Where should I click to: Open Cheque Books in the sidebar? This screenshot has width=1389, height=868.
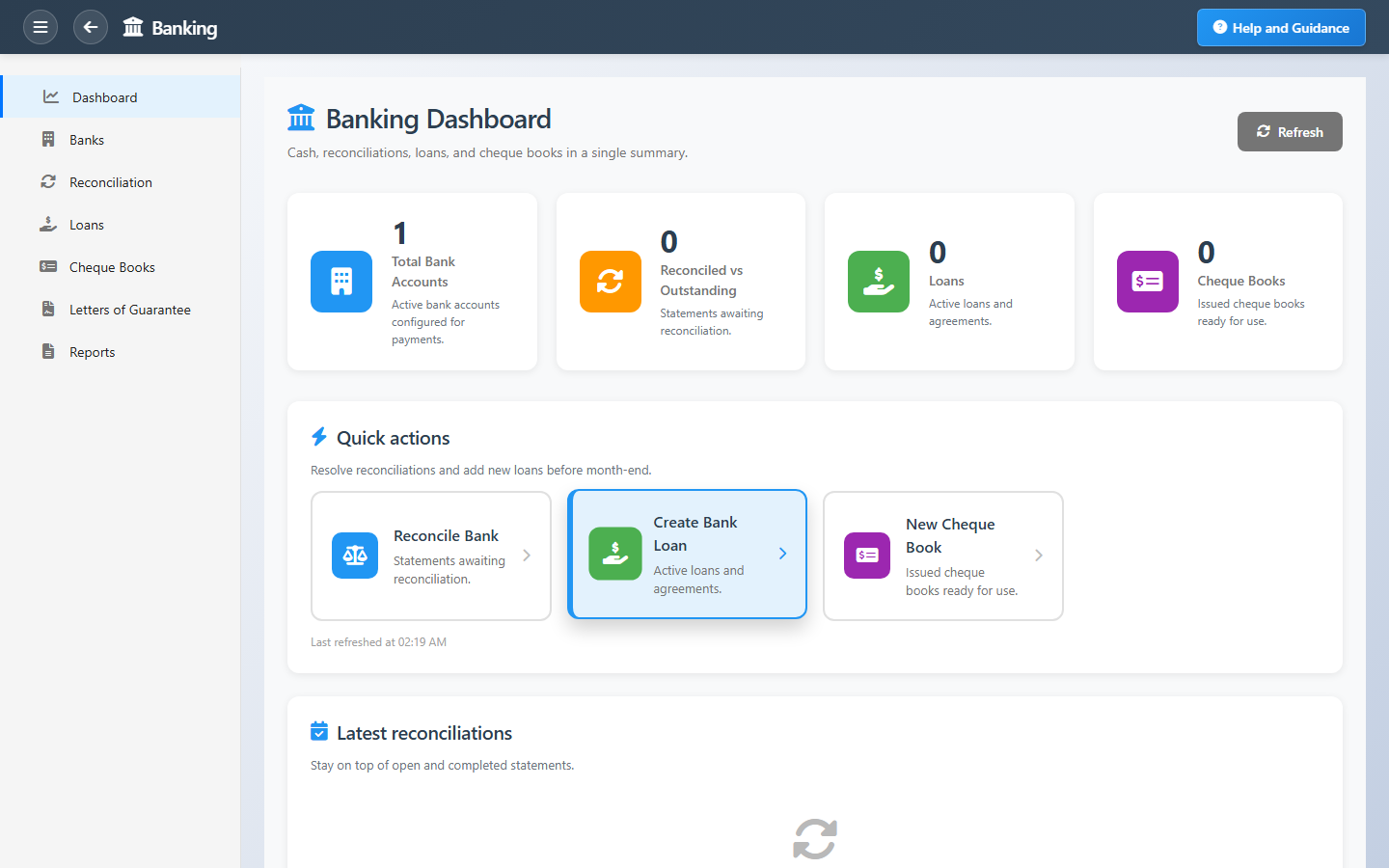(112, 267)
